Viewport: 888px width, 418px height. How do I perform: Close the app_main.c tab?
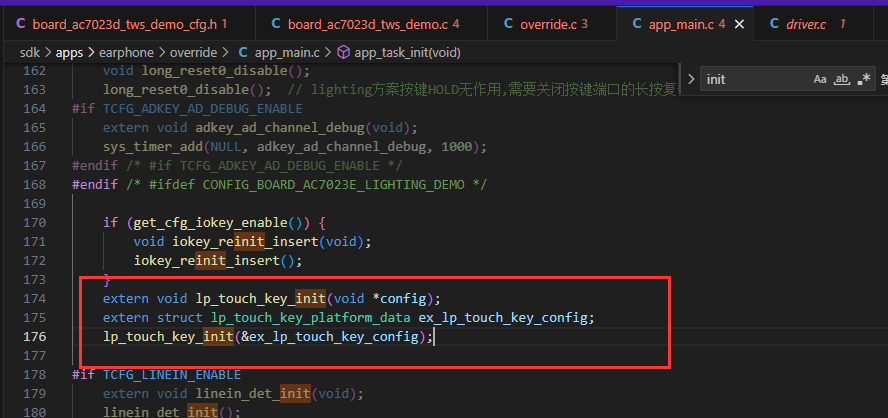(738, 24)
